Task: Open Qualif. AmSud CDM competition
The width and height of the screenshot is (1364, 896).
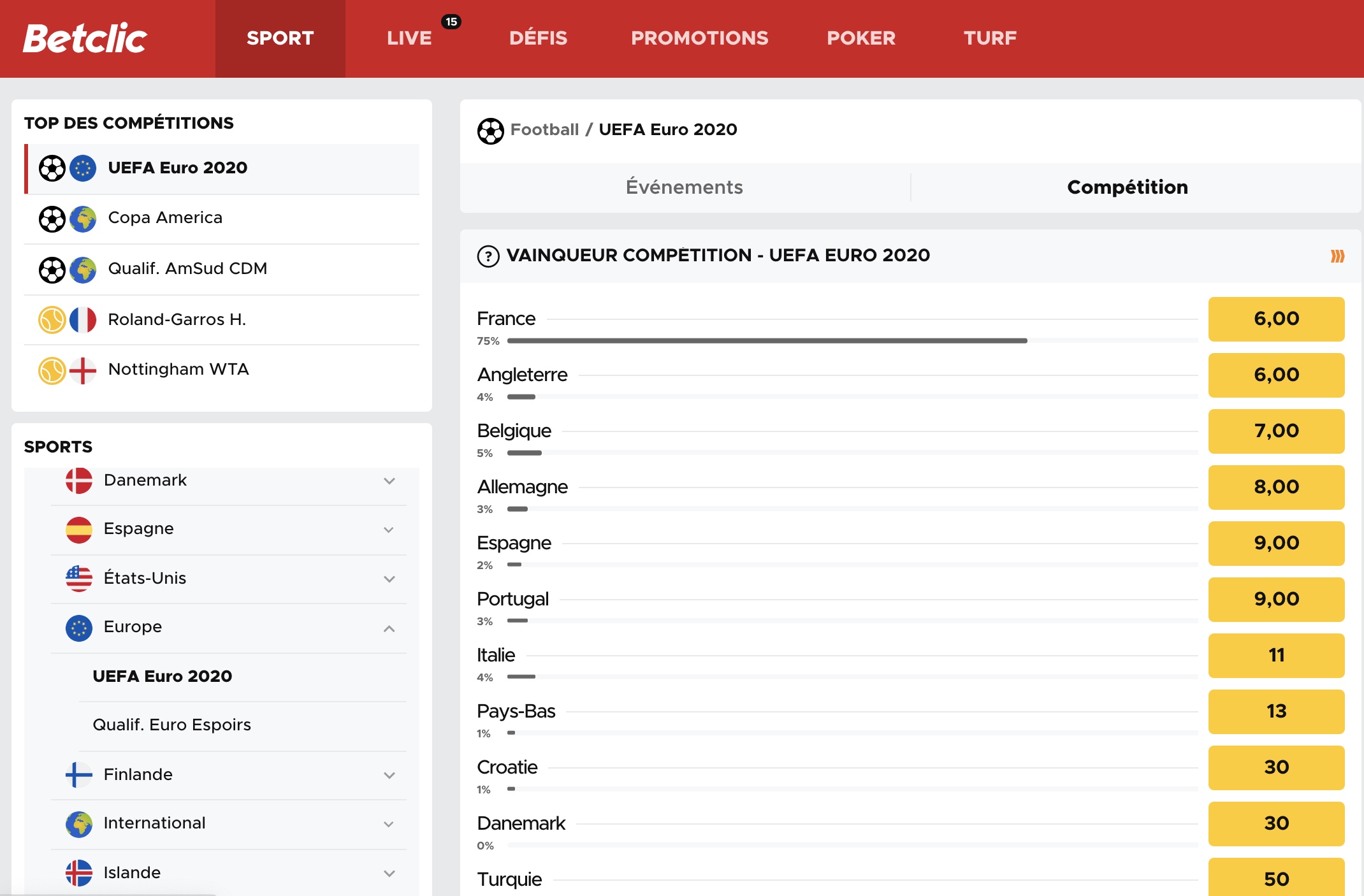Action: tap(222, 270)
